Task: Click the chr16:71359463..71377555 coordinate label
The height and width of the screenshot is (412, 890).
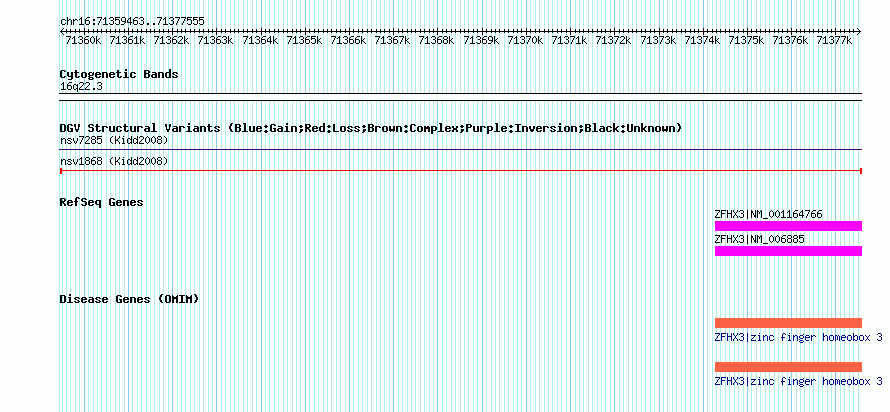Action: pos(132,22)
